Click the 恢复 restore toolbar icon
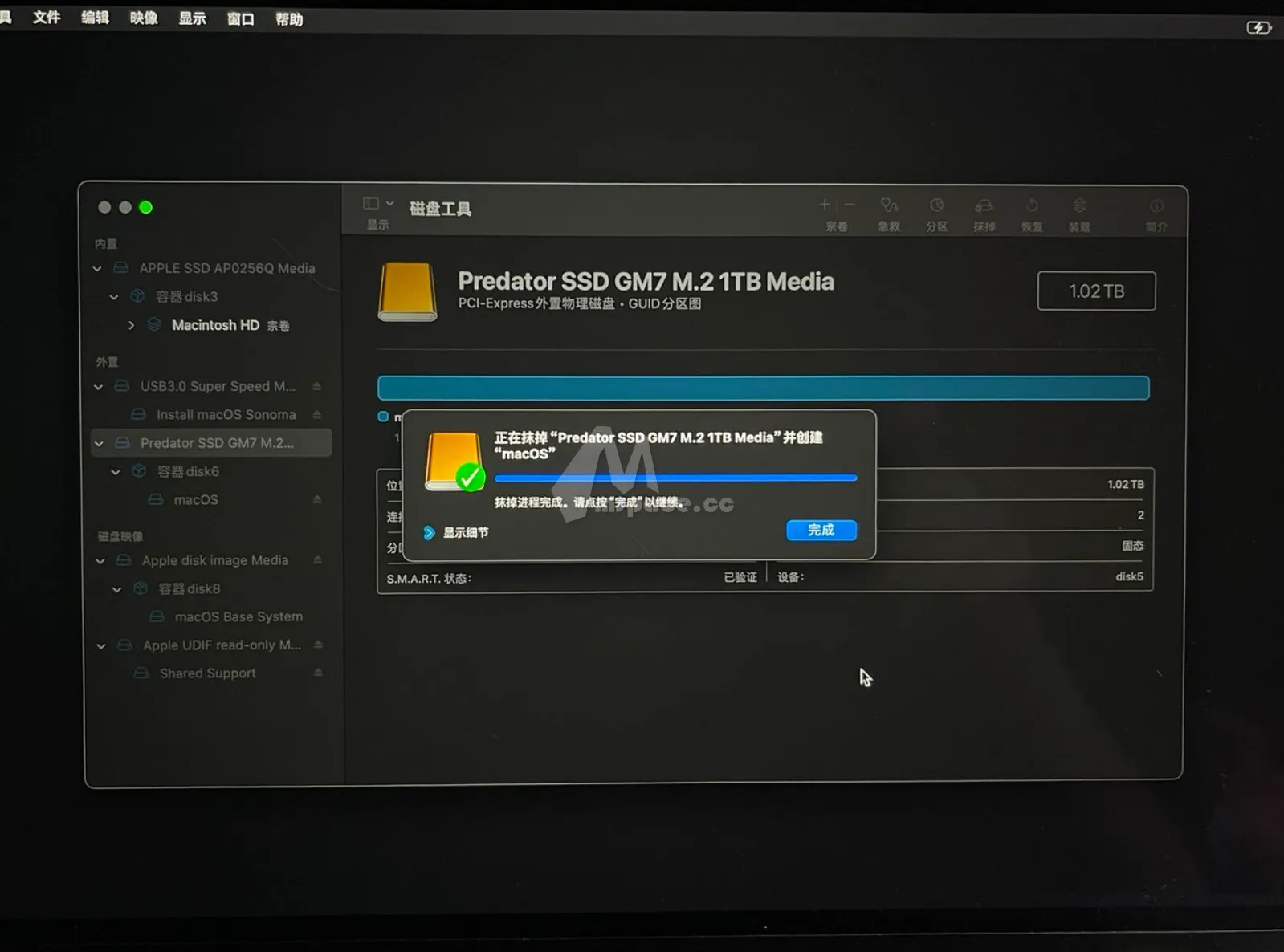This screenshot has height=952, width=1284. [x=1032, y=206]
